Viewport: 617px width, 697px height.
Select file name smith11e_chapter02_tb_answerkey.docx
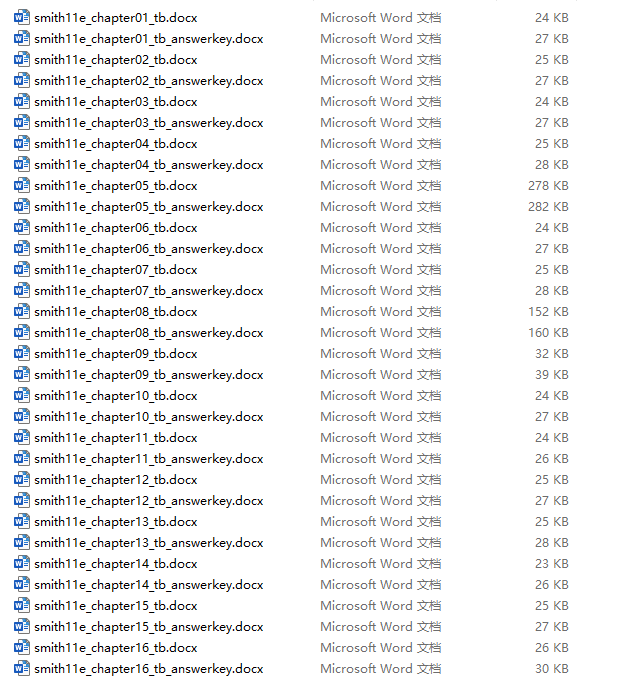tap(148, 81)
